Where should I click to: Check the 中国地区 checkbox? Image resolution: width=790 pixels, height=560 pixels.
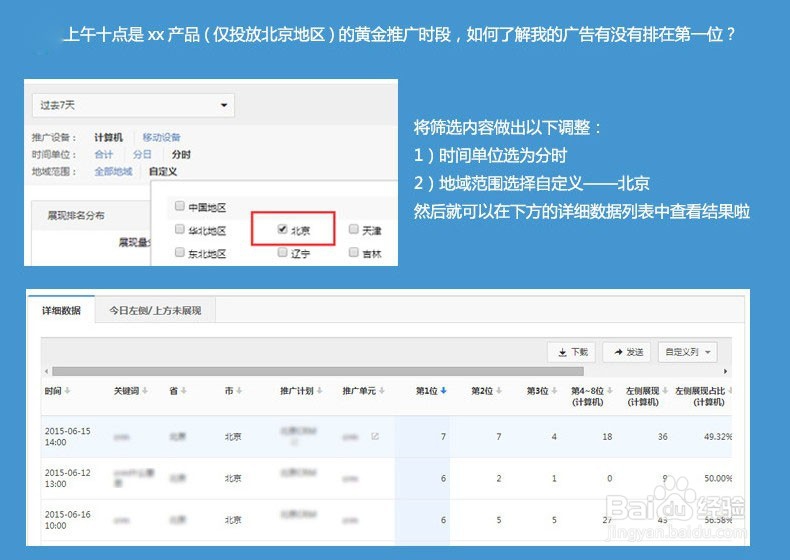point(179,206)
